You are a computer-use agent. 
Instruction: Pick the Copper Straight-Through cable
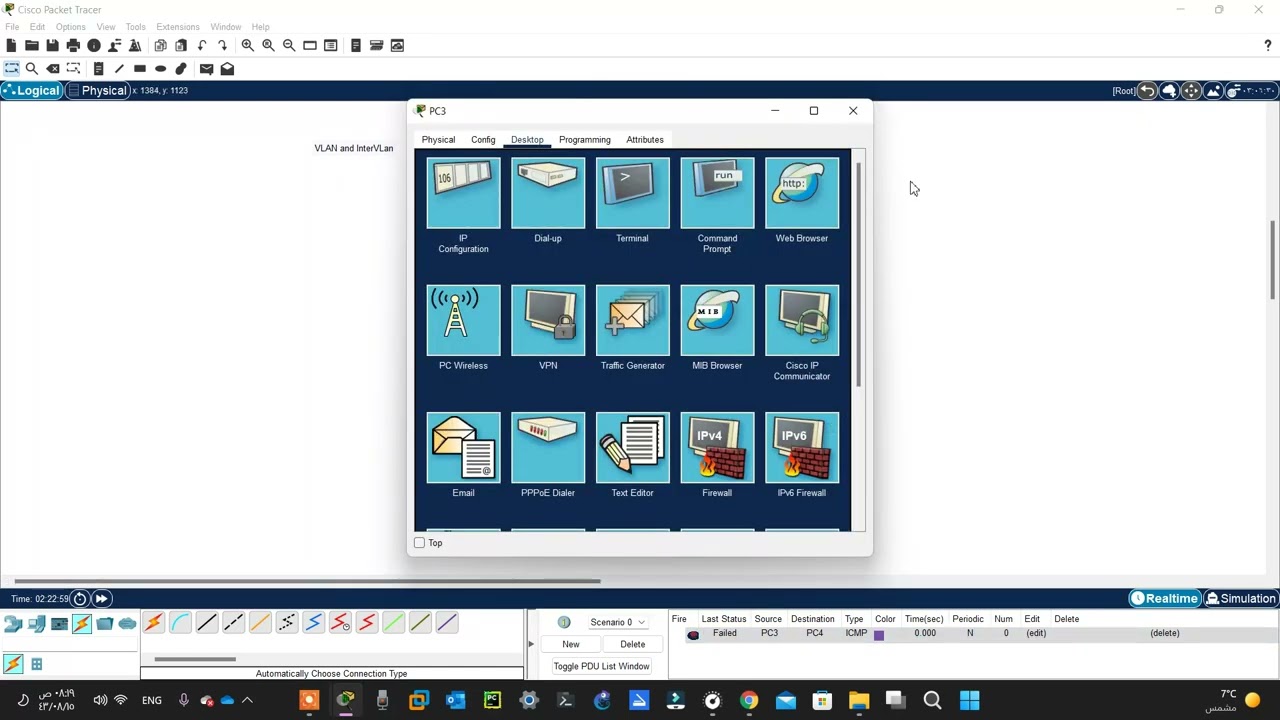[207, 623]
